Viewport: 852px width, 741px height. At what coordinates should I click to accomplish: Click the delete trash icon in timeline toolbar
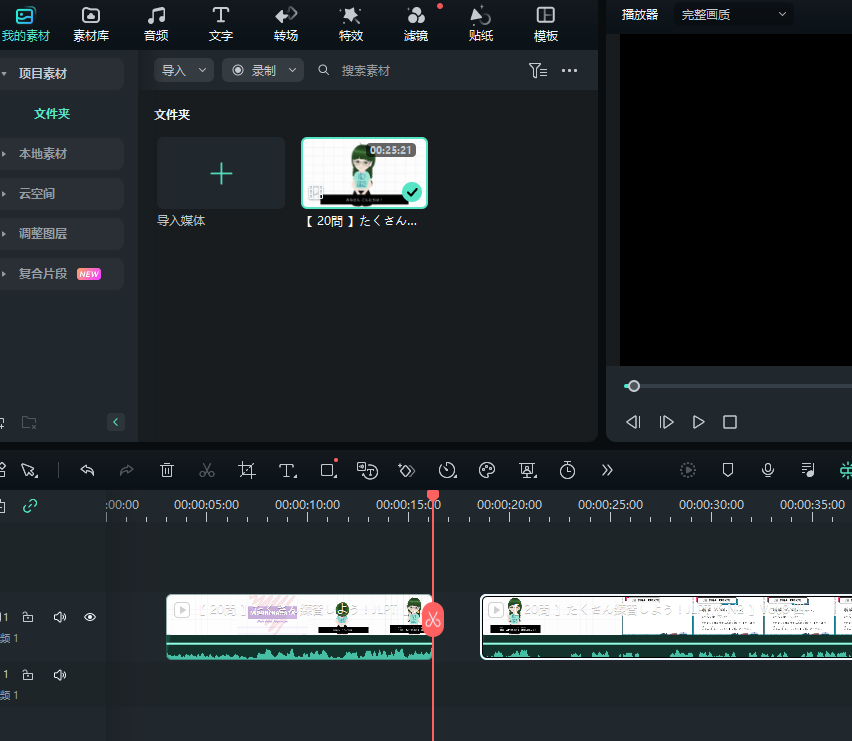click(x=167, y=470)
